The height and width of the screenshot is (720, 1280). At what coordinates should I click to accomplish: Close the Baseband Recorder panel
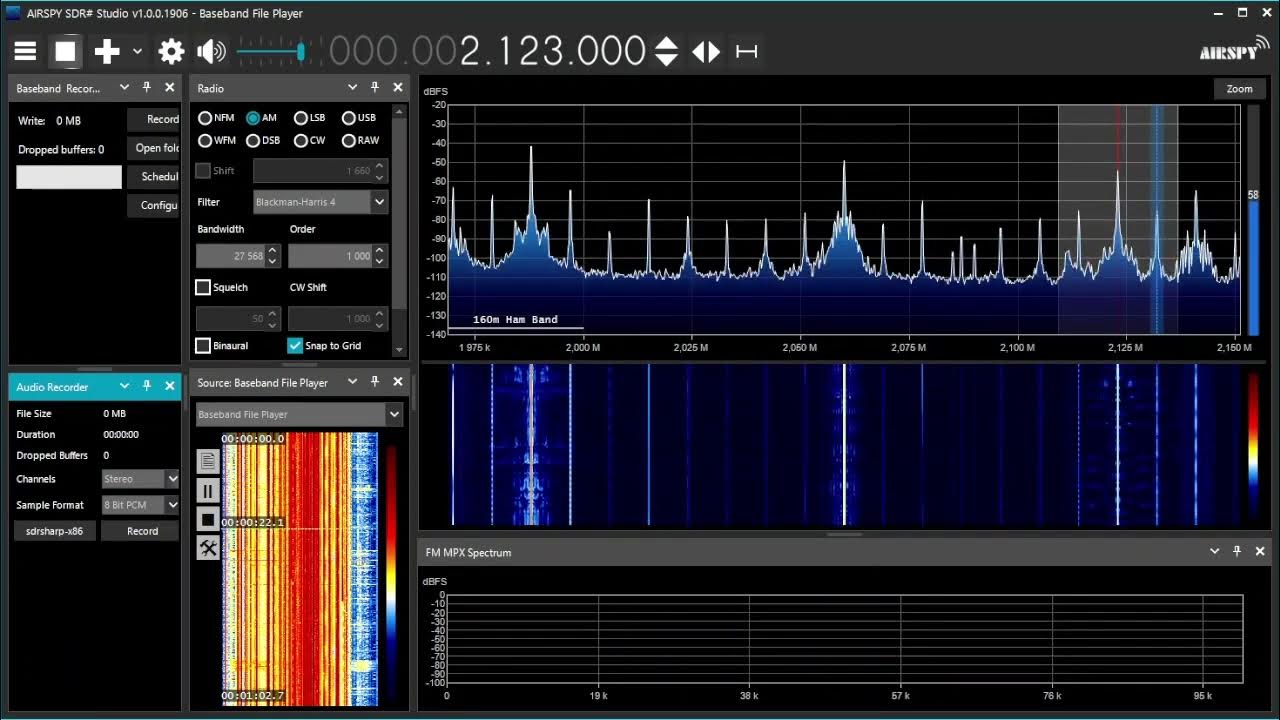[x=170, y=88]
